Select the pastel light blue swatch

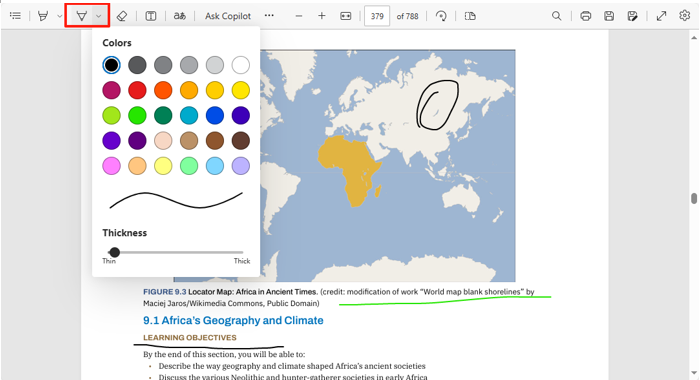tap(215, 166)
